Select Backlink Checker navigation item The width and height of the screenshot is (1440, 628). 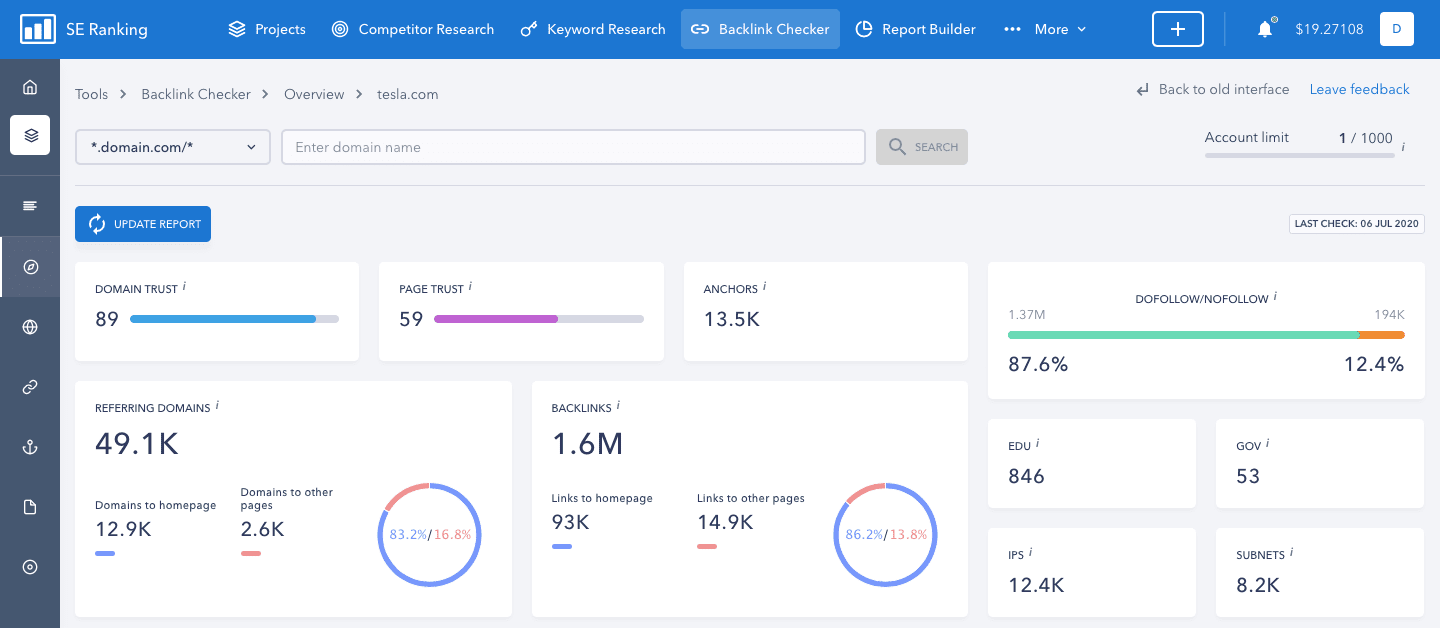pos(760,29)
